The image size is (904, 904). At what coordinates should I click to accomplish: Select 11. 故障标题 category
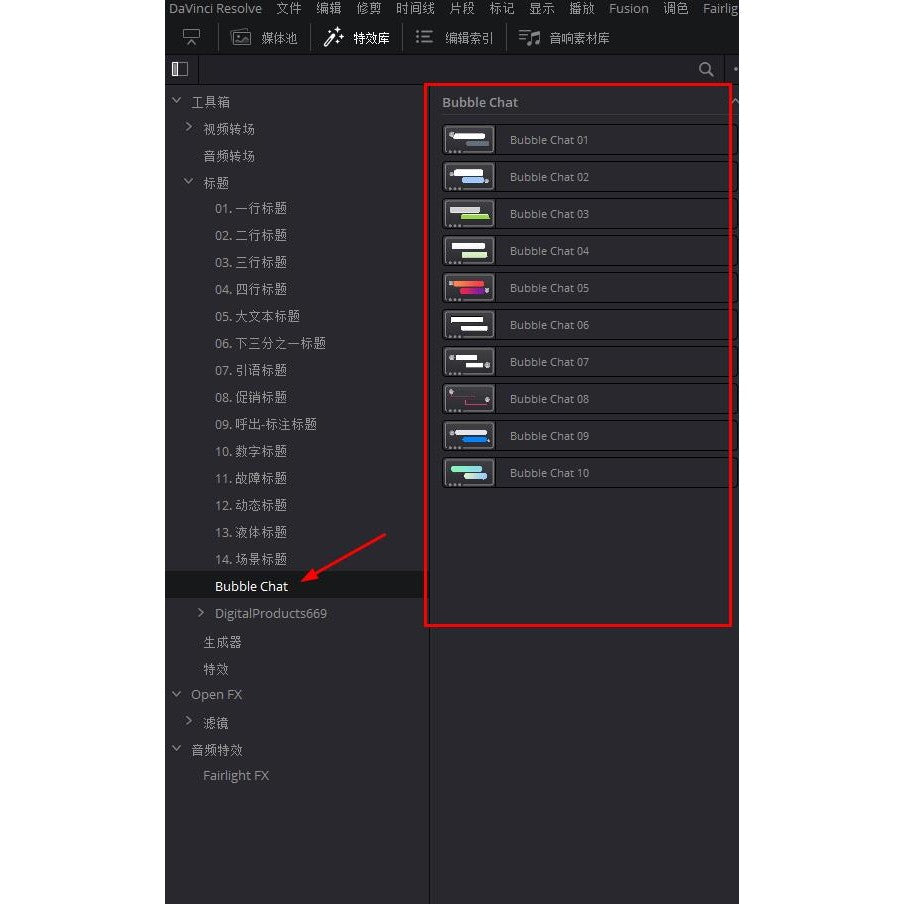click(x=251, y=479)
